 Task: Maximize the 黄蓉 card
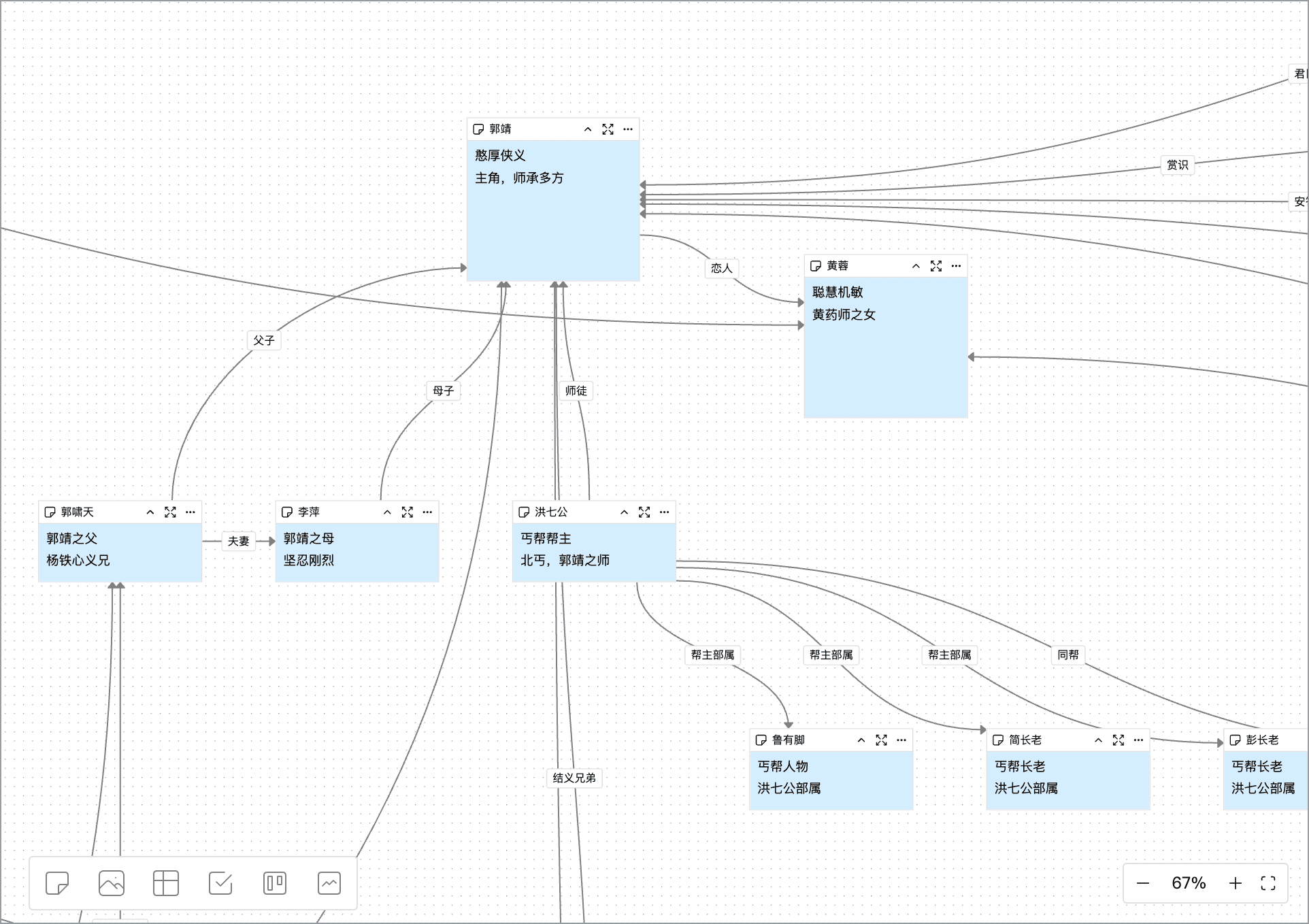pyautogui.click(x=936, y=266)
